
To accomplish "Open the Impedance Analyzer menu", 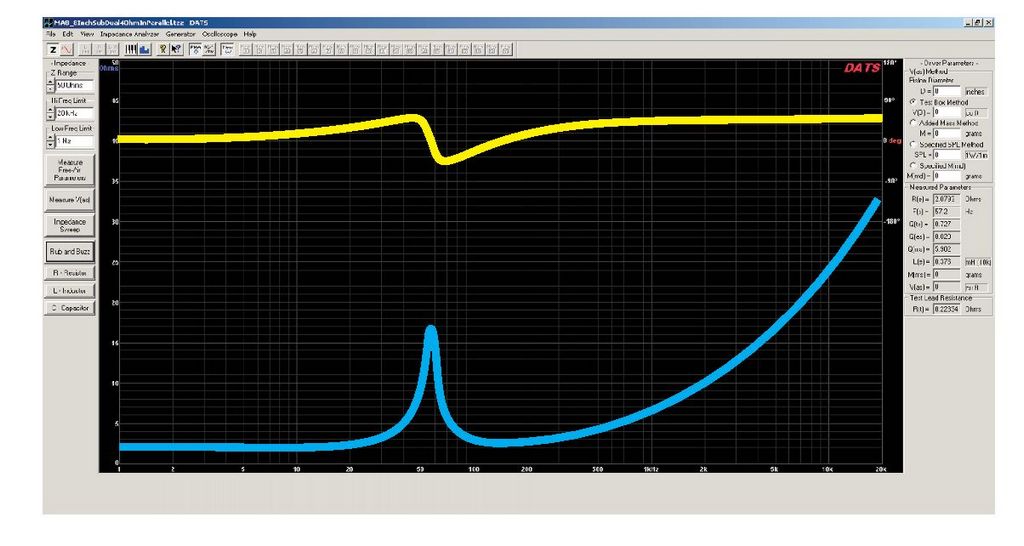I will tap(129, 34).
